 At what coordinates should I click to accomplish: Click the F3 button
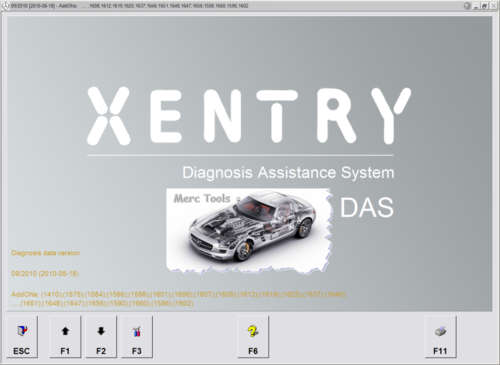tap(137, 337)
